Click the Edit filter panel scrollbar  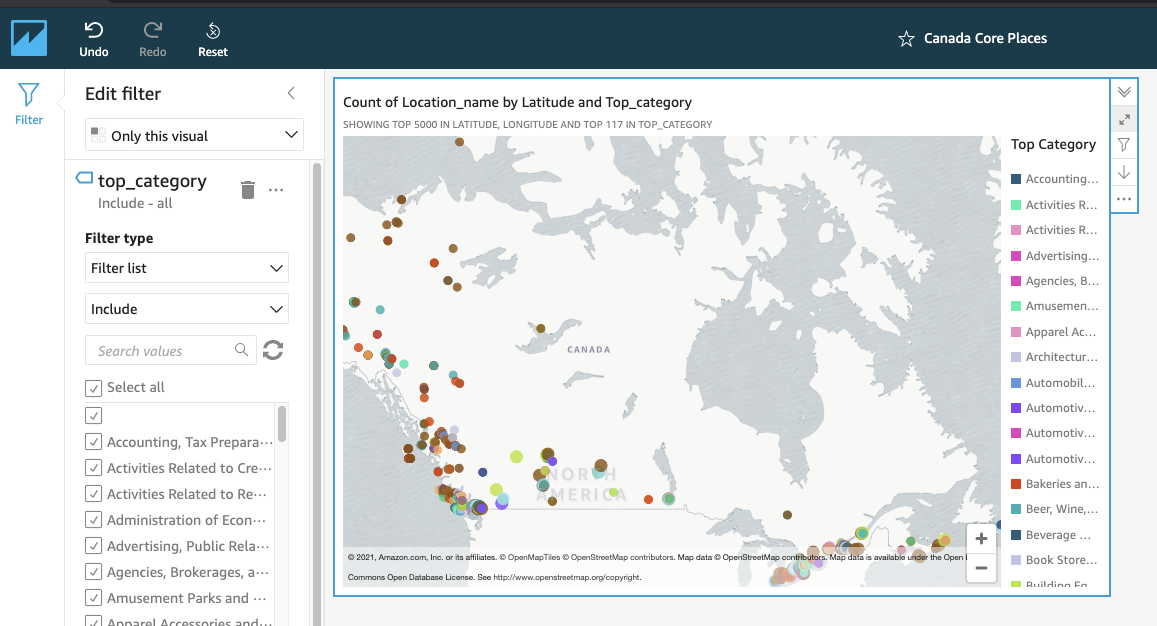[x=317, y=394]
